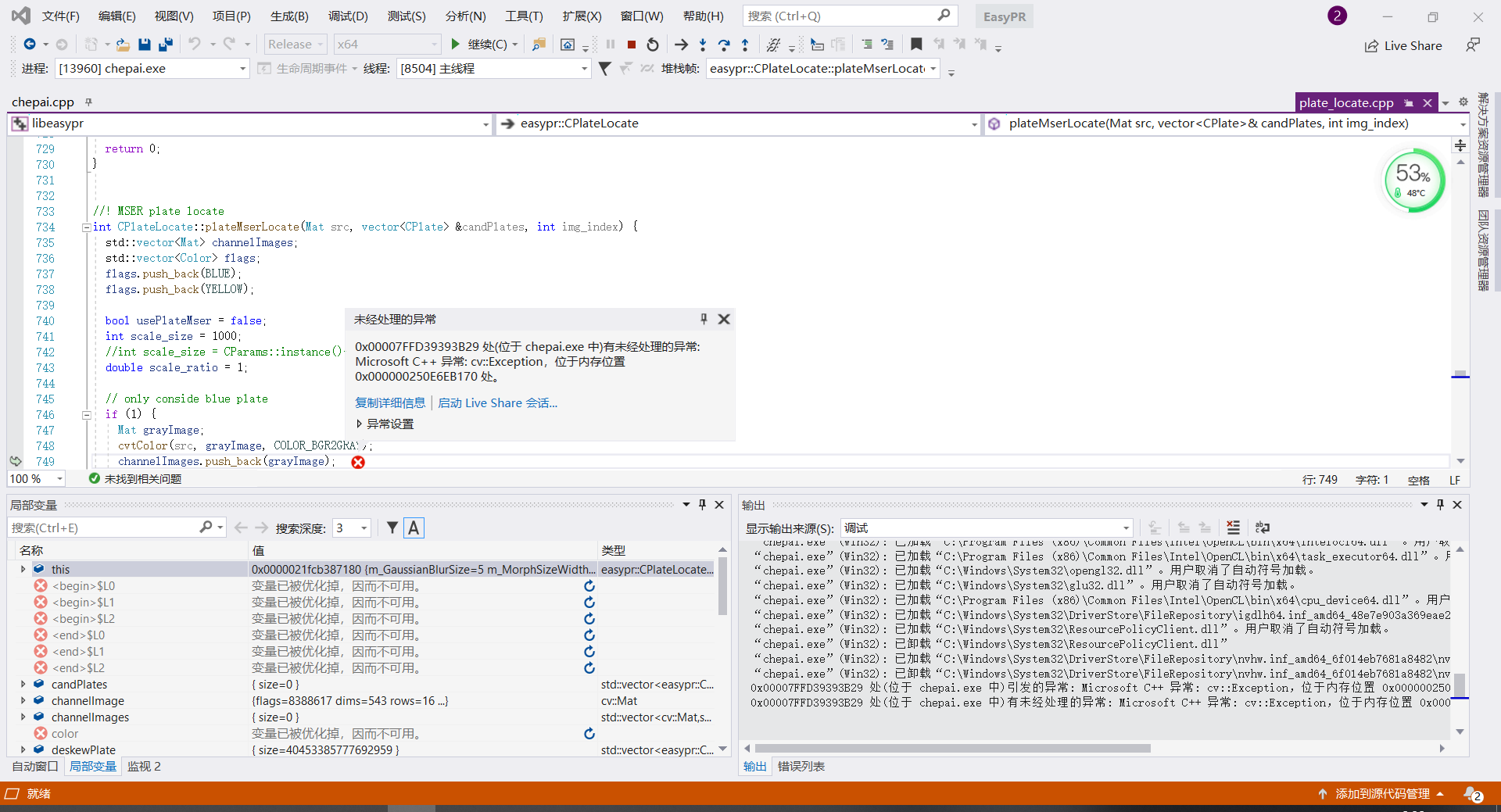This screenshot has height=812, width=1501.
Task: Click the Live Share share icon
Action: [x=1371, y=46]
